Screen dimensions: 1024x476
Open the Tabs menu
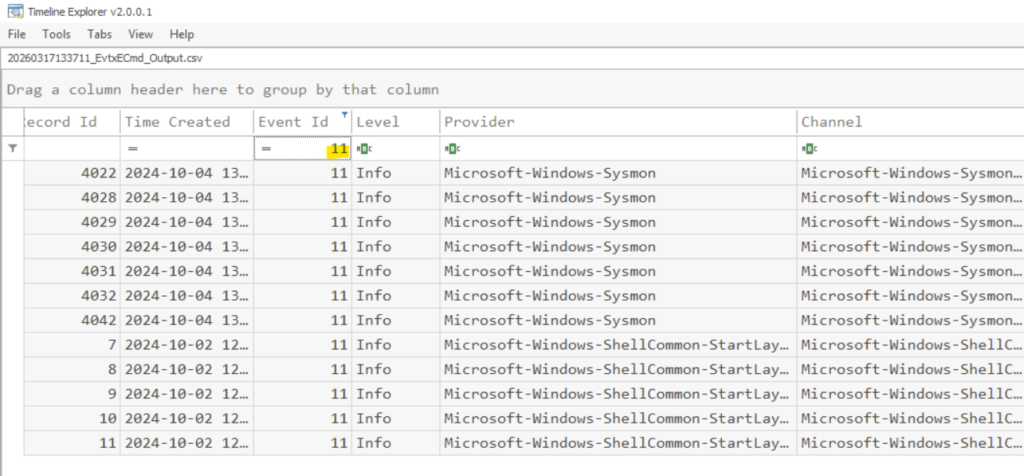[x=100, y=34]
